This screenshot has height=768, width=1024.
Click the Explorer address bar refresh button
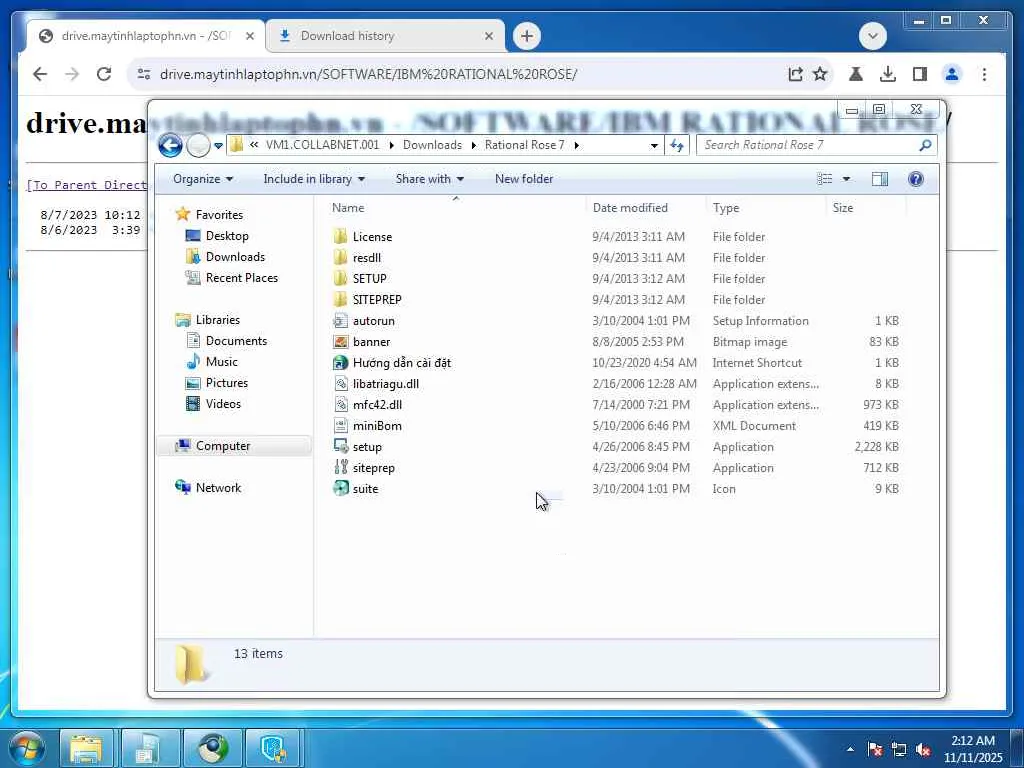coord(677,145)
